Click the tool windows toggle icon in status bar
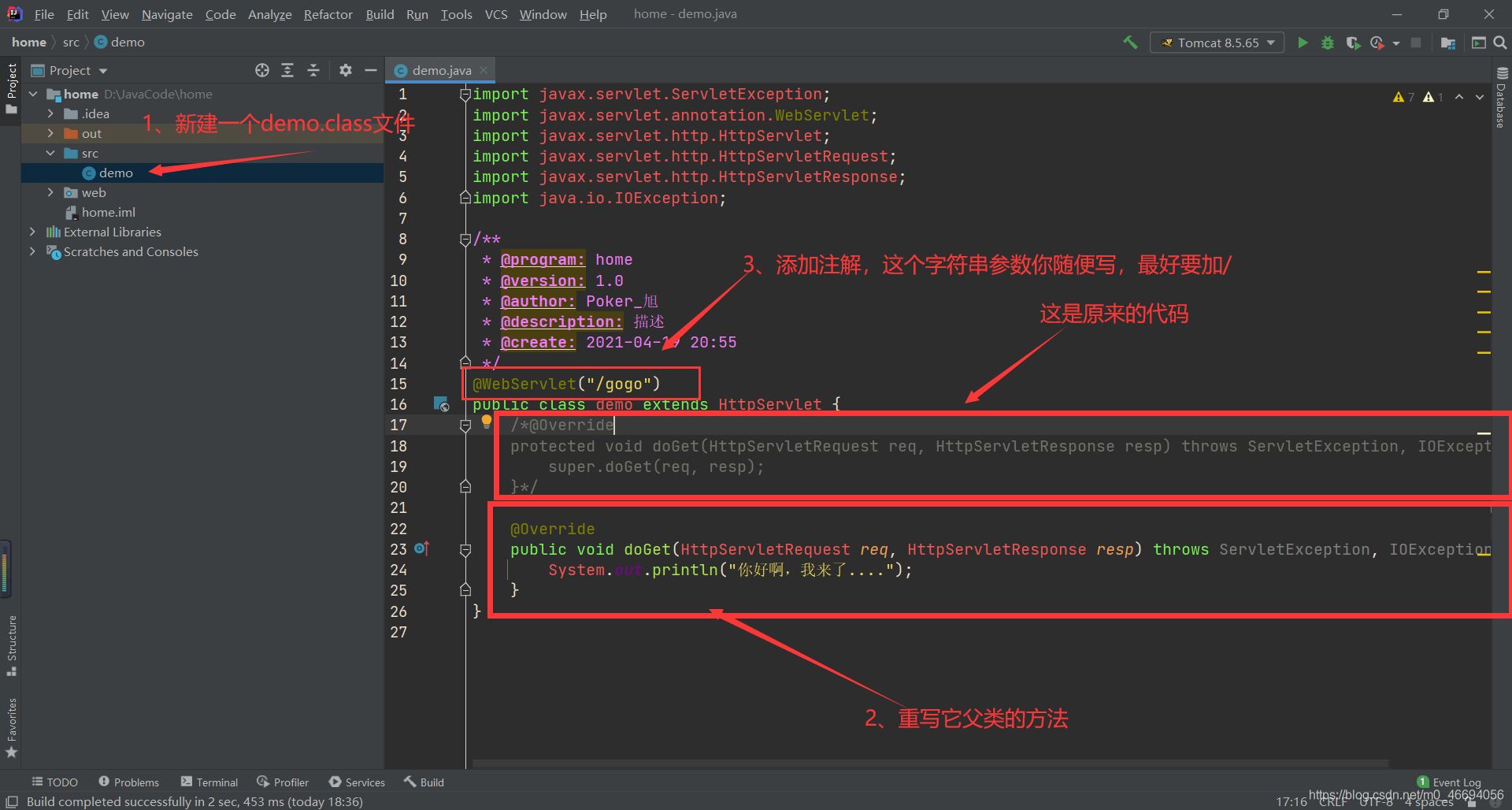Viewport: 1512px width, 810px height. [x=12, y=801]
